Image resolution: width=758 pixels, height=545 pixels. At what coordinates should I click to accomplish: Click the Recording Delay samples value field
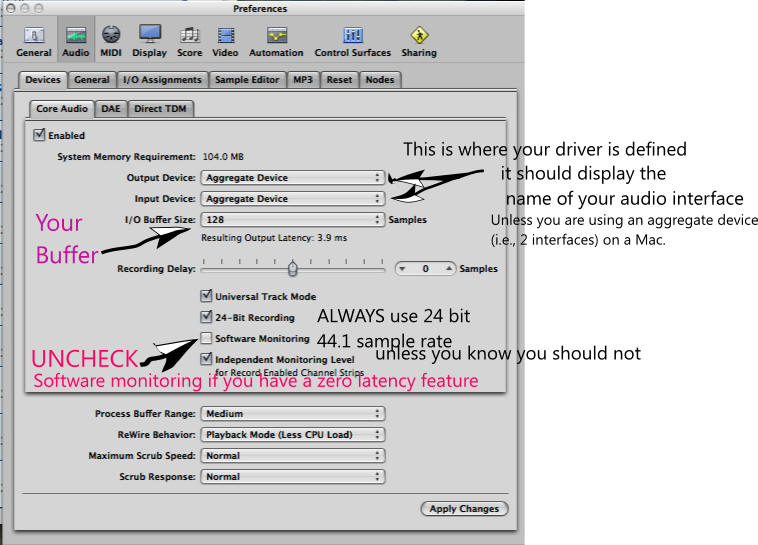pos(425,269)
